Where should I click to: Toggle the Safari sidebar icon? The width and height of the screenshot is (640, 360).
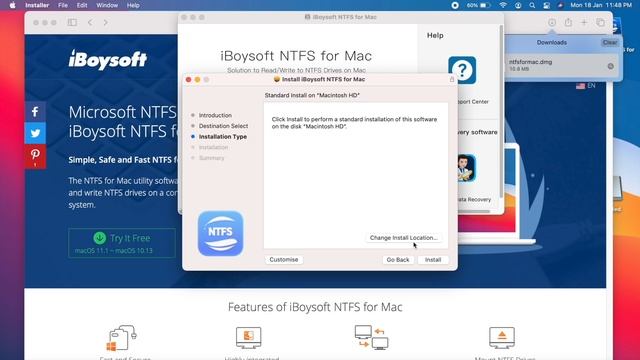pyautogui.click(x=72, y=22)
